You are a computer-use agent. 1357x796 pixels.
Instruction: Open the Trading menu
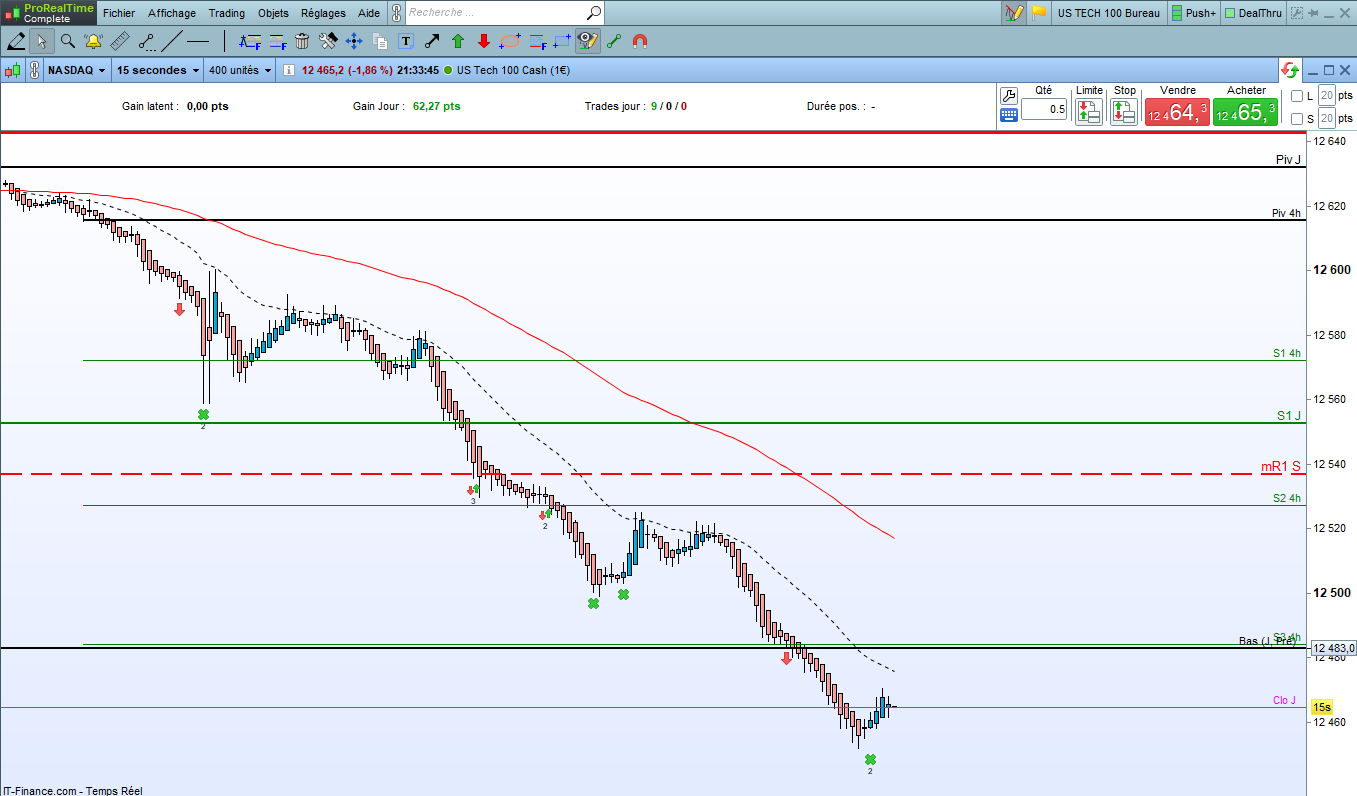click(226, 13)
